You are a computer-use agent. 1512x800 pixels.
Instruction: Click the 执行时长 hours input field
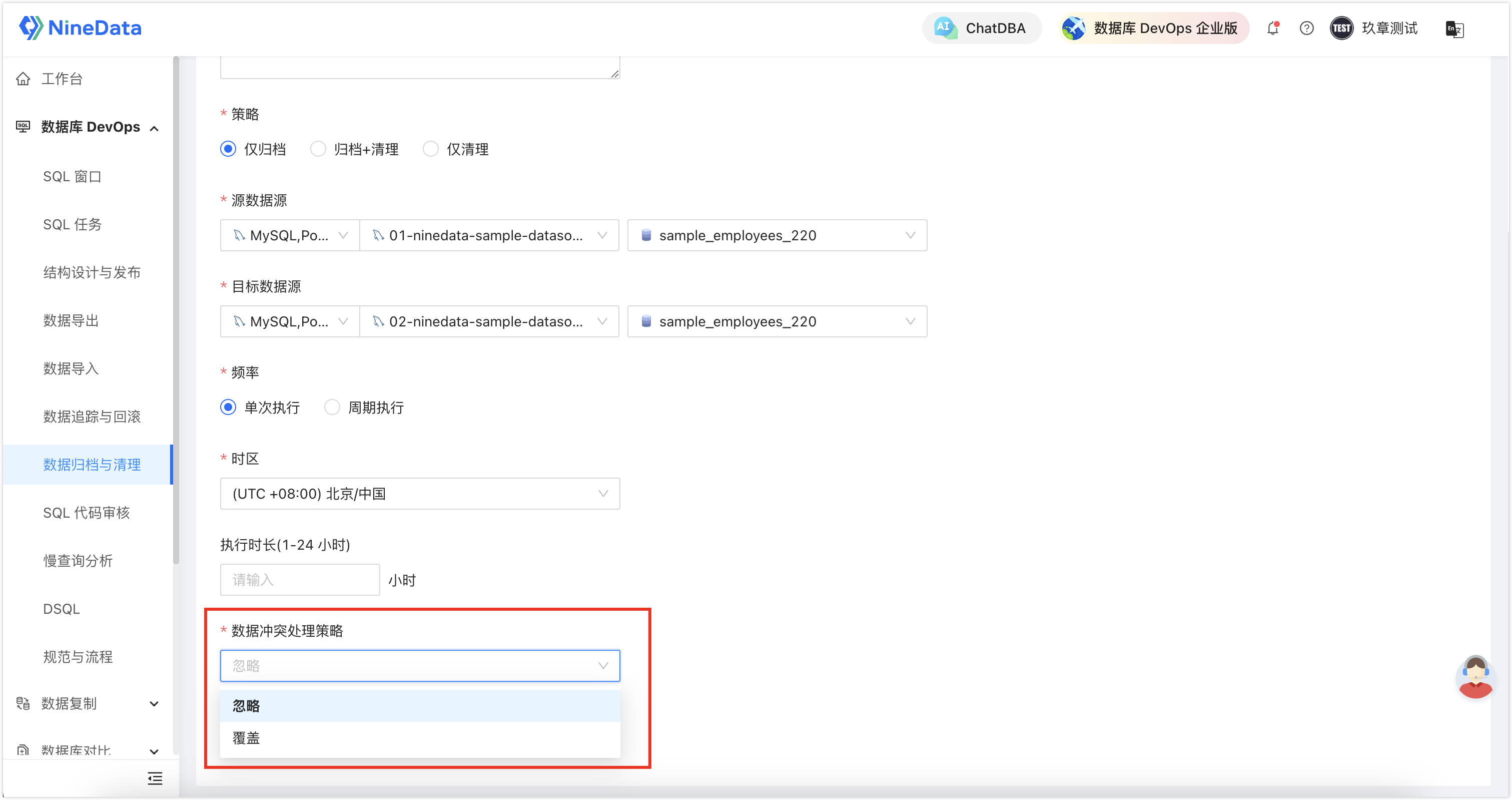(300, 580)
